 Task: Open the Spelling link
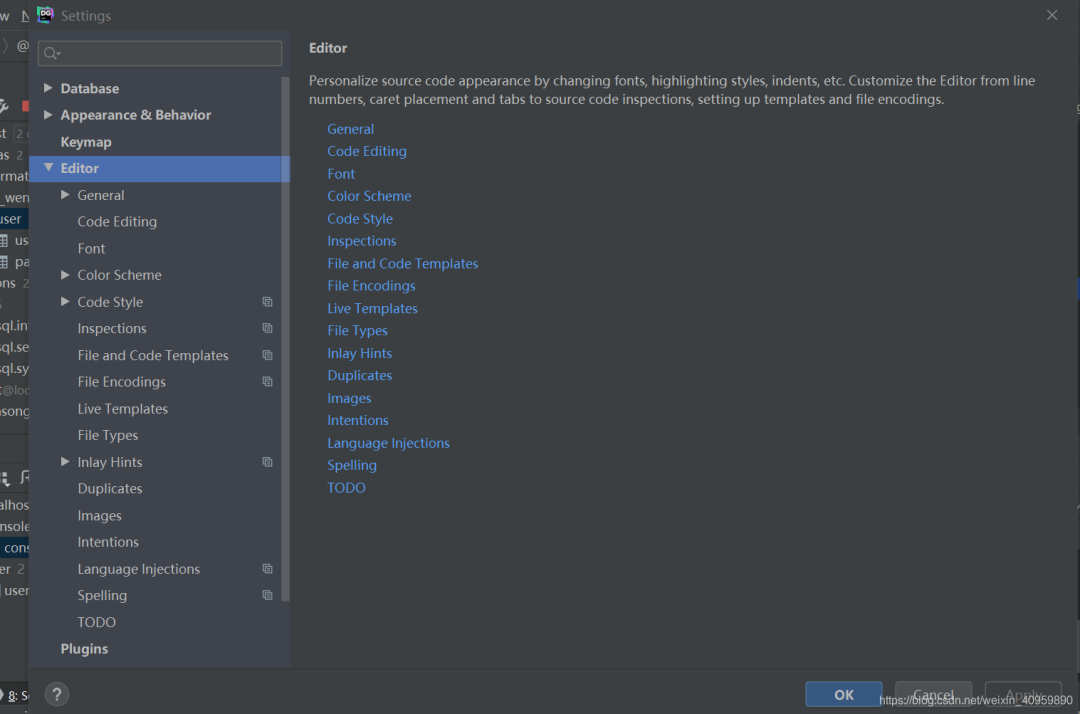[352, 465]
